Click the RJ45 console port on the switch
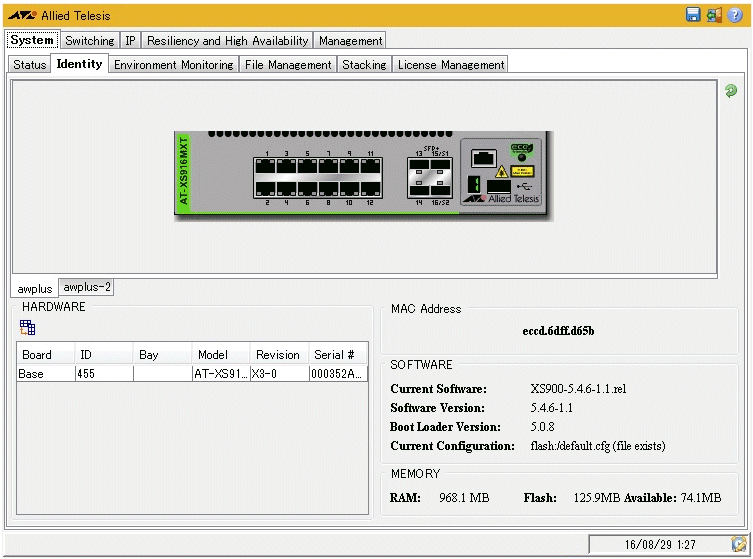753x559 pixels. [484, 157]
